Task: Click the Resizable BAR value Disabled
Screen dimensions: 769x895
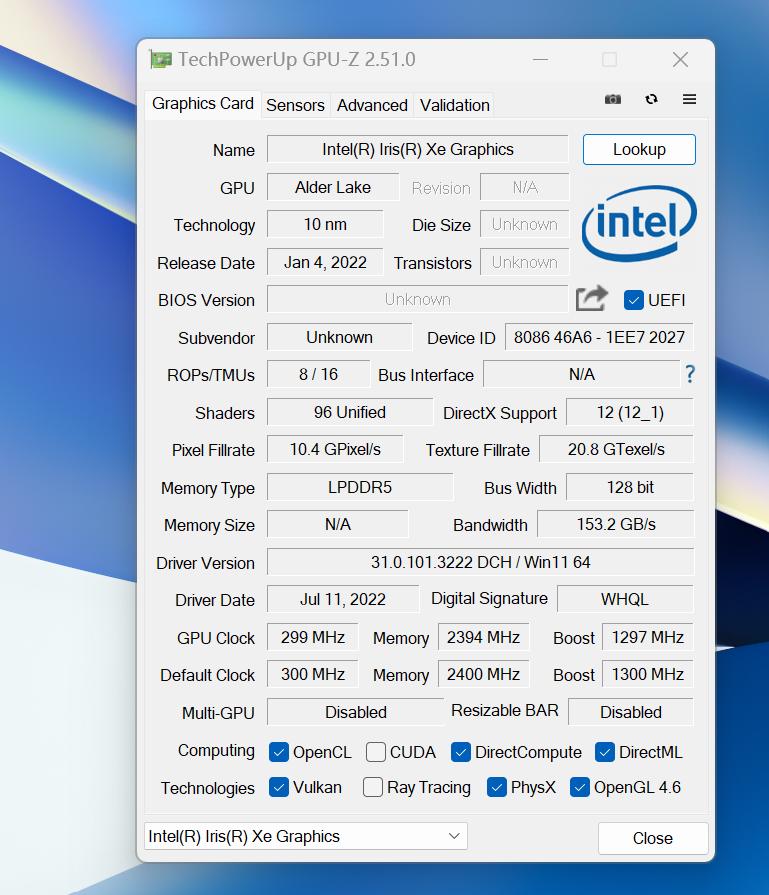Action: coord(631,712)
